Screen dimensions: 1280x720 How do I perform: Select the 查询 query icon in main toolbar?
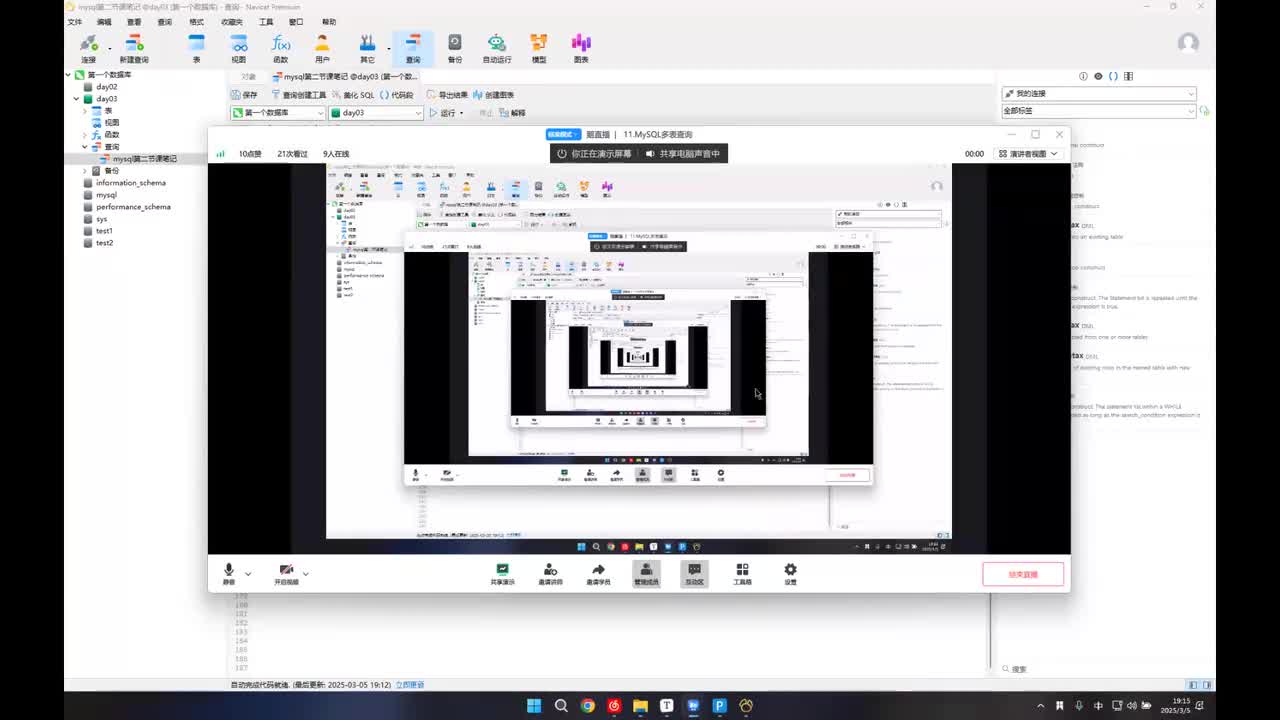pos(413,47)
